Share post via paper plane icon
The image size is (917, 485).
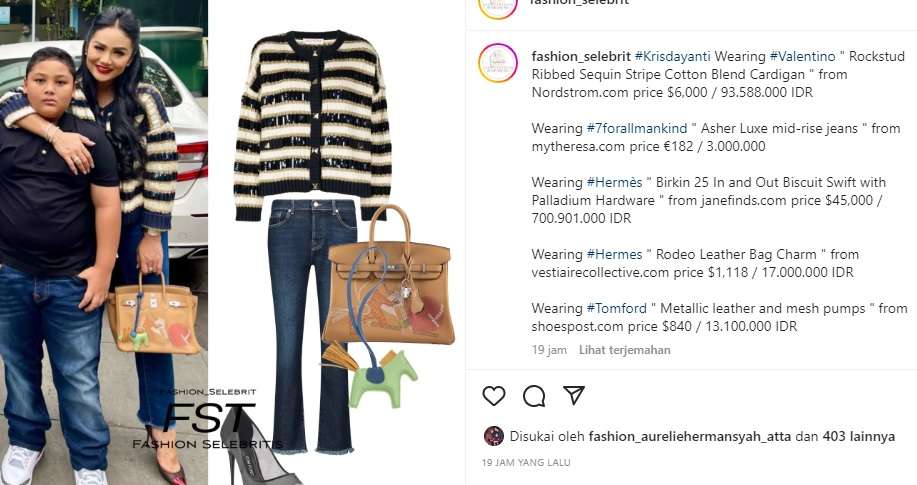tap(574, 395)
